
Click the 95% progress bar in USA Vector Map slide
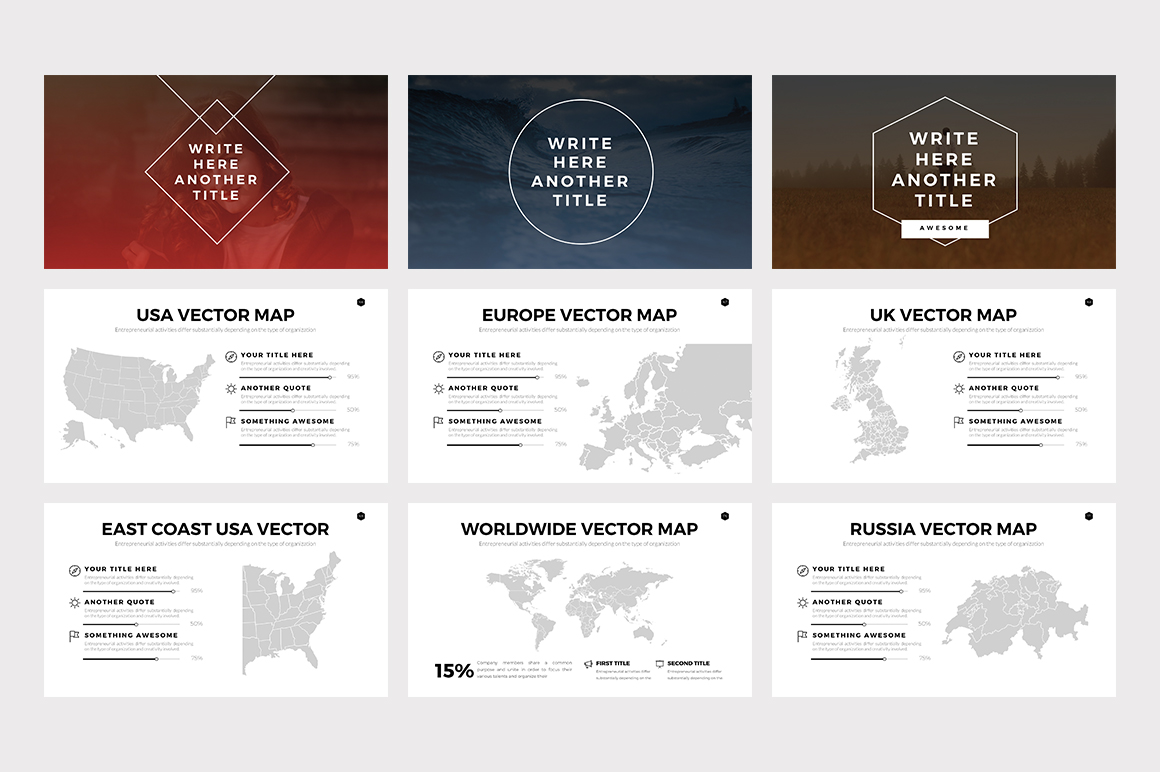coord(288,377)
